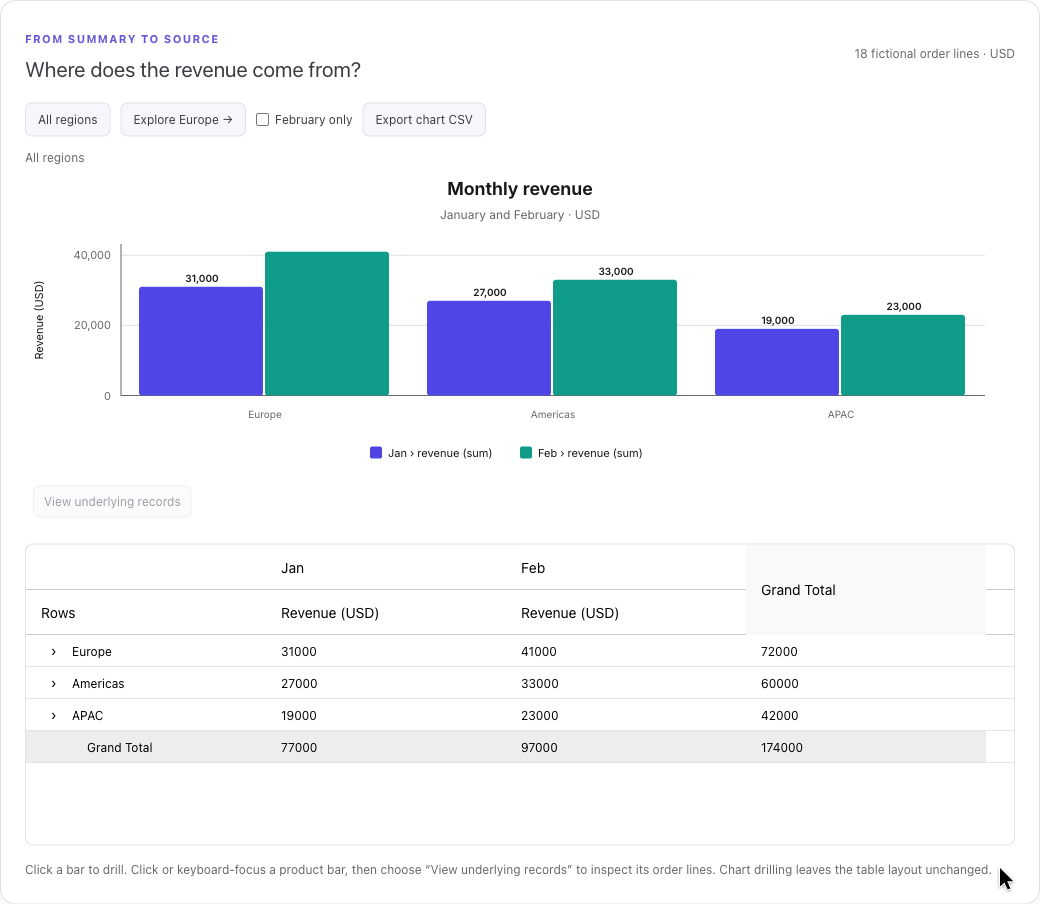Viewport: 1040px width, 904px height.
Task: Expand the APAC row chevron
Action: [54, 716]
